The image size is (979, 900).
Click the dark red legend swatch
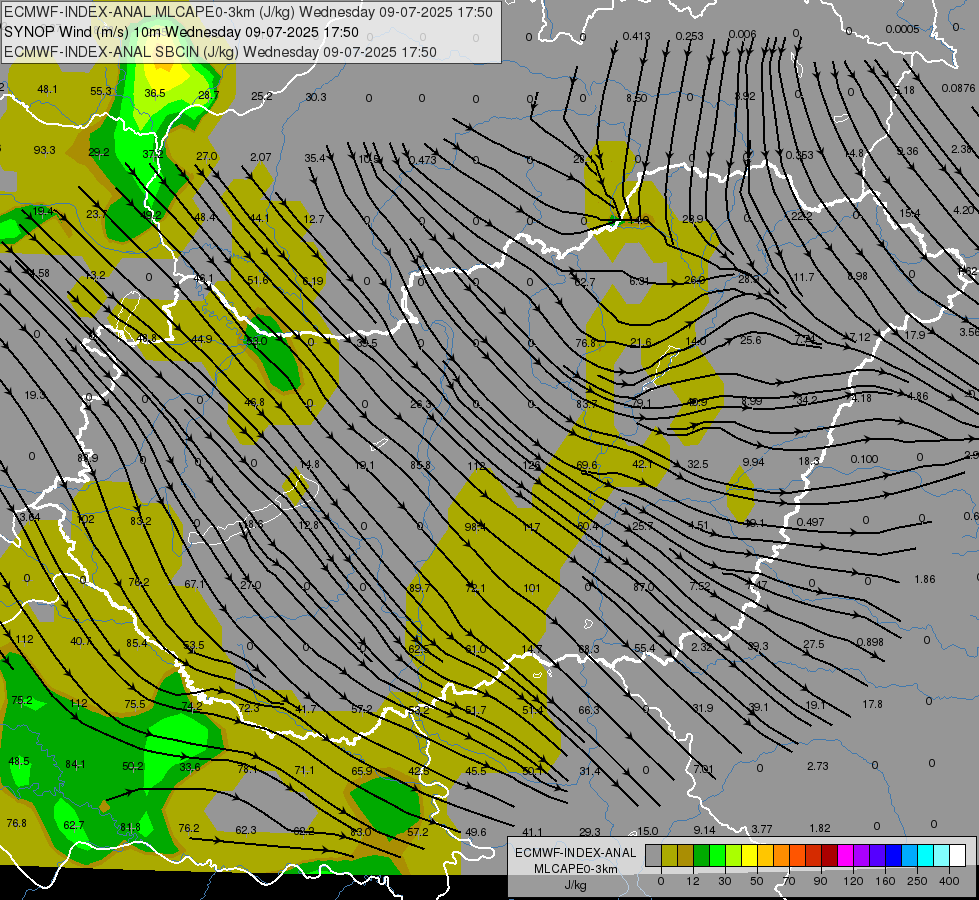click(829, 855)
